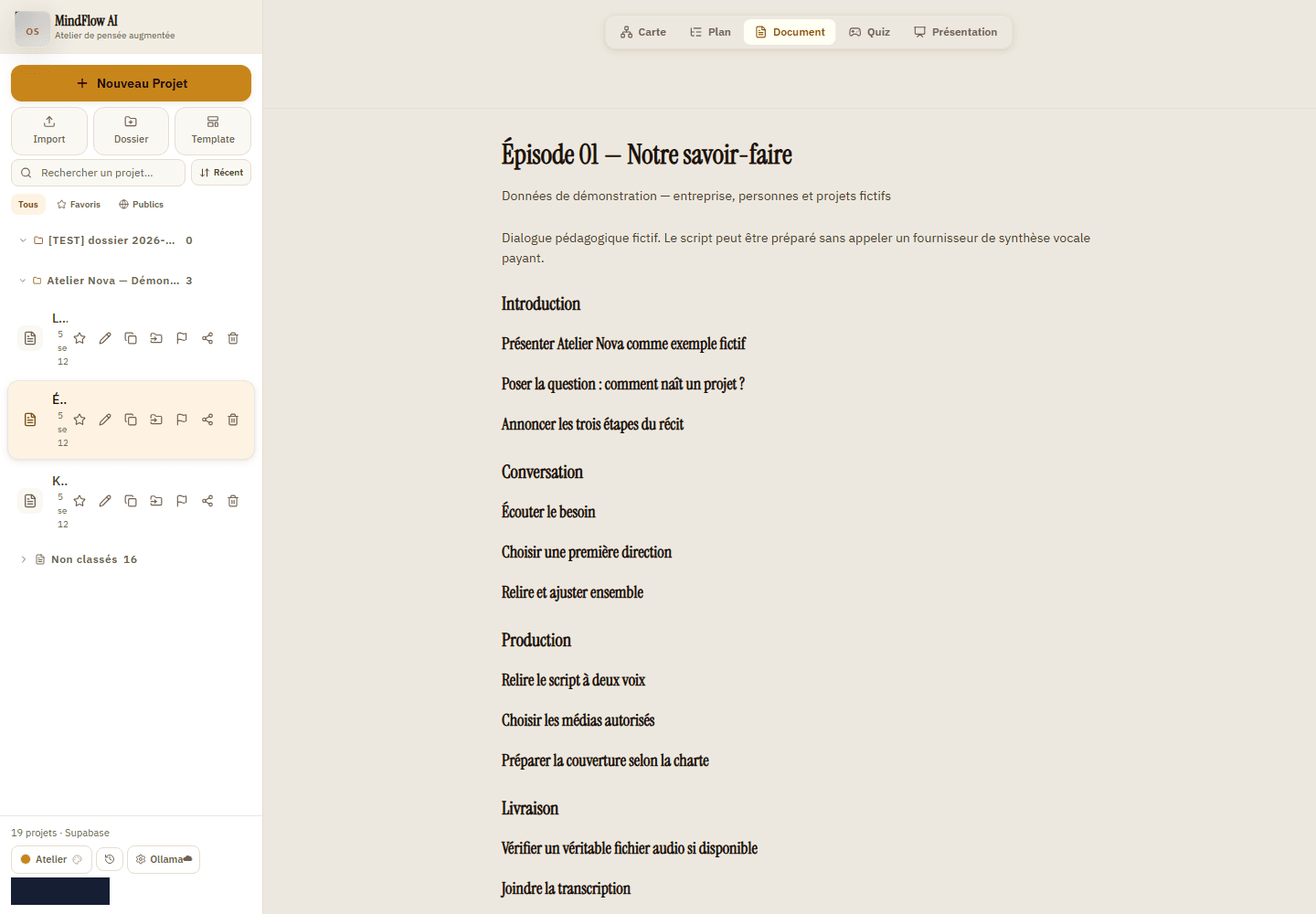
Task: Duplicate the K project
Action: pos(131,501)
